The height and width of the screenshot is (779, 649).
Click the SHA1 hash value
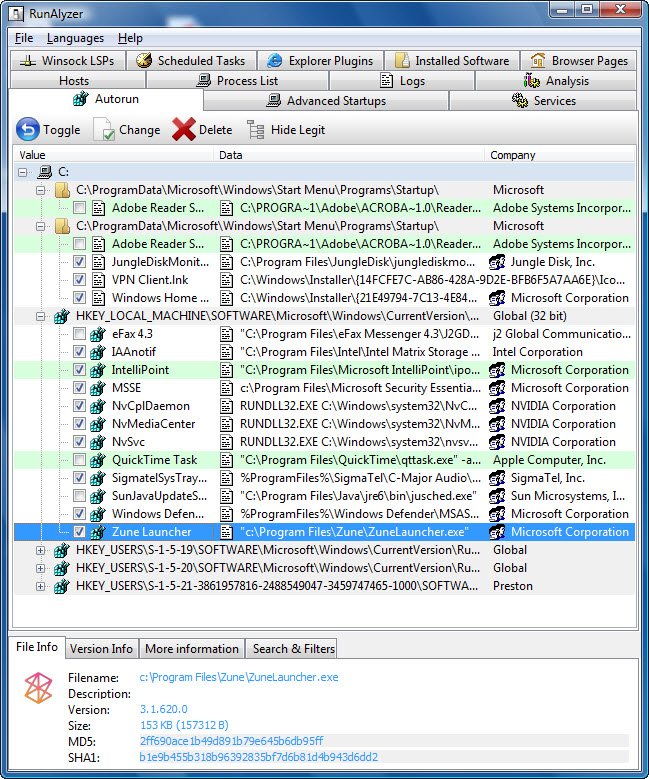tap(258, 757)
